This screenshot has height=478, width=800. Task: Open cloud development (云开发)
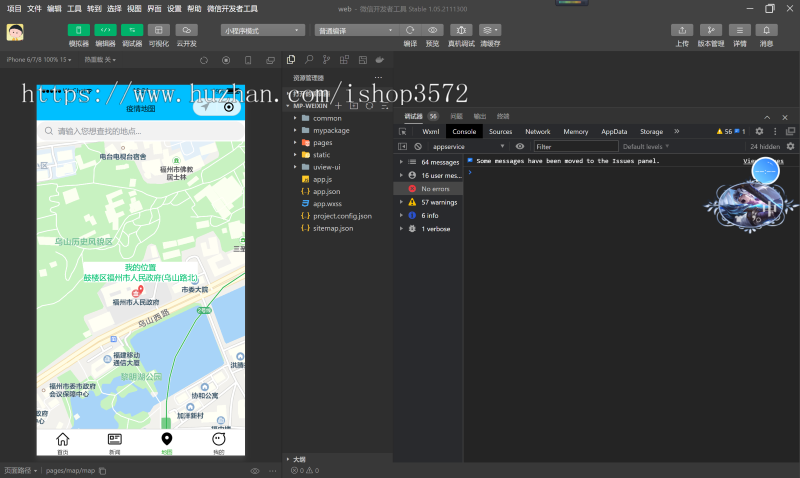[x=186, y=30]
